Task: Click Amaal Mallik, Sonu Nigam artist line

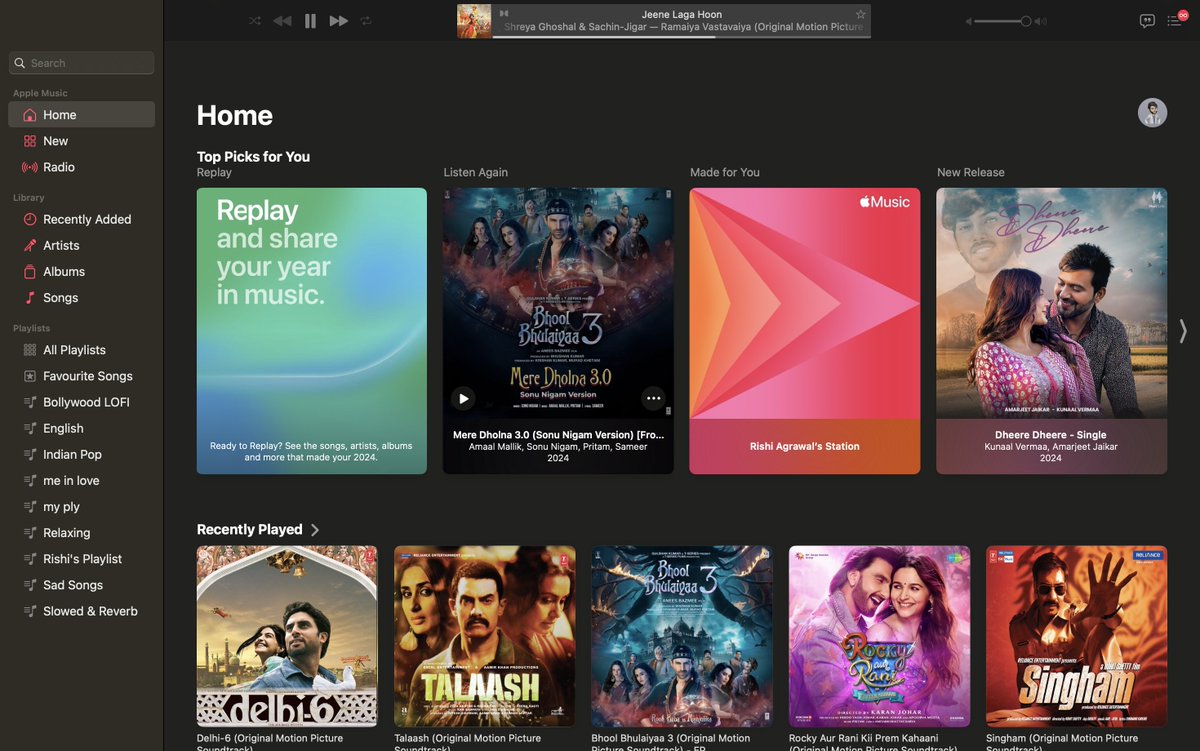Action: click(558, 447)
